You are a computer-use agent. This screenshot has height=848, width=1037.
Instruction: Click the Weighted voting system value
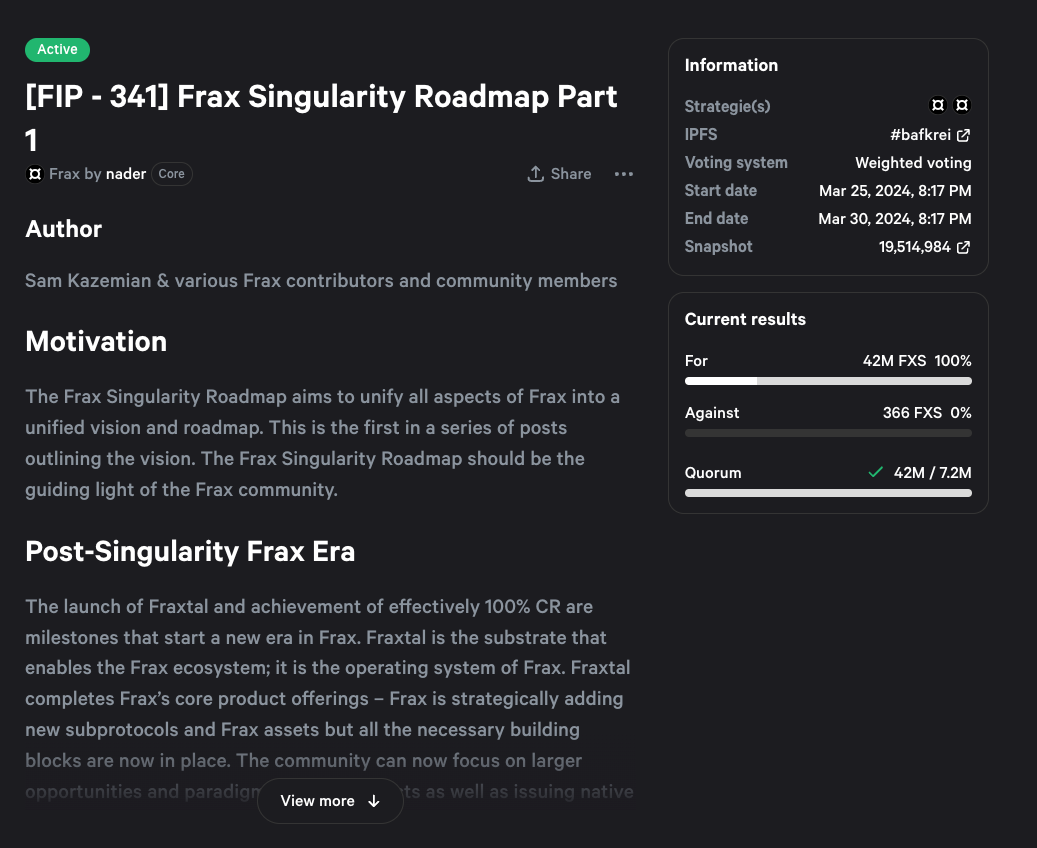(913, 163)
